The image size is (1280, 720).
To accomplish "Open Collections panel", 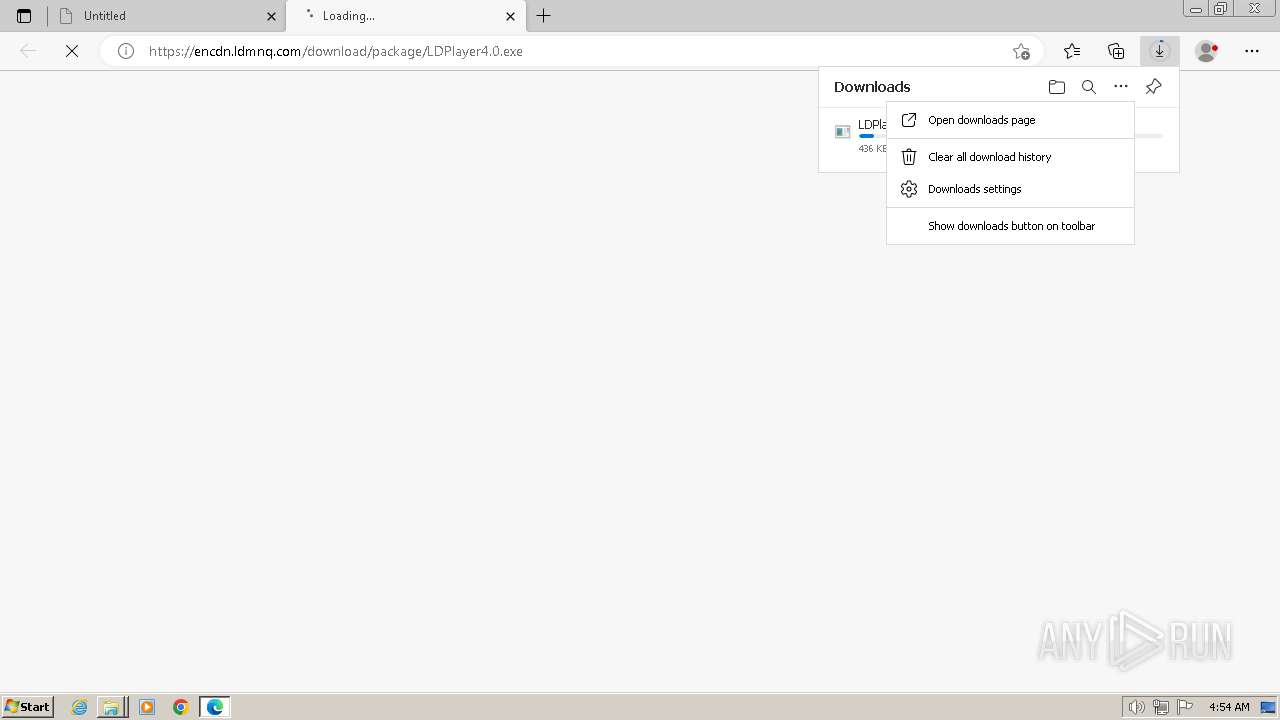I will [x=1116, y=51].
